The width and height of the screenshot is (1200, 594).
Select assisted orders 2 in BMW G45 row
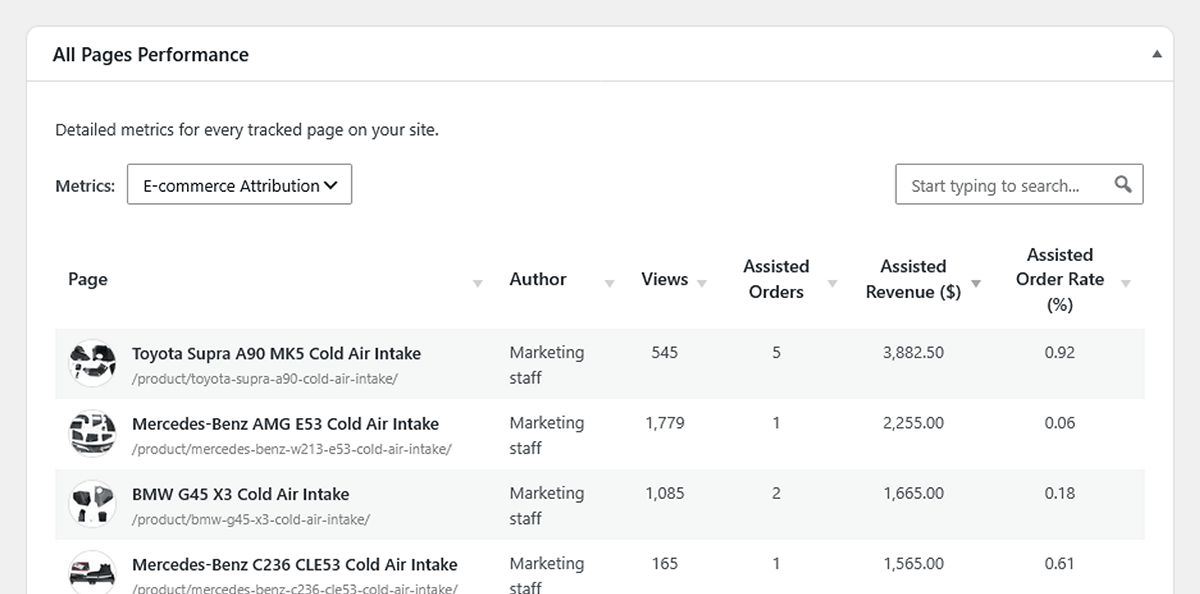776,493
